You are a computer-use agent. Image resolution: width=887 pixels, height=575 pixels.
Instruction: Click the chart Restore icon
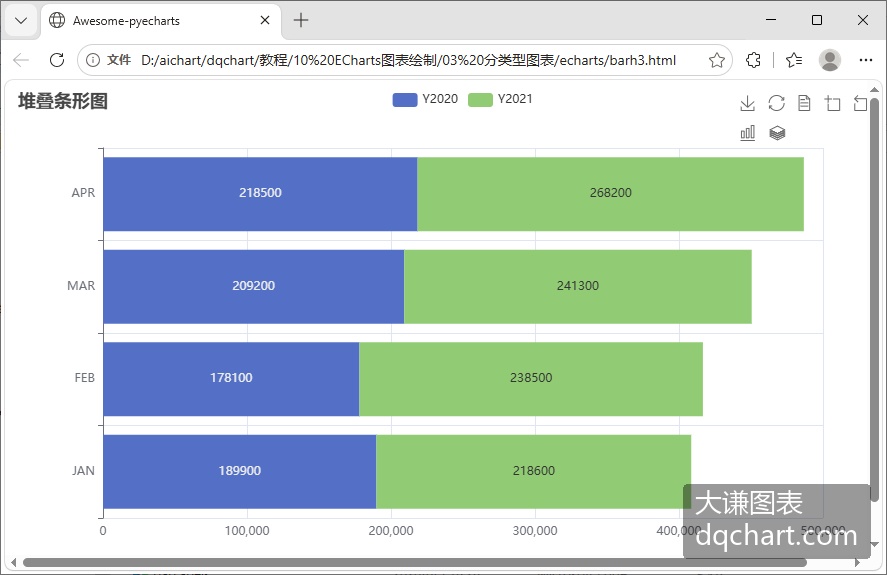776,104
